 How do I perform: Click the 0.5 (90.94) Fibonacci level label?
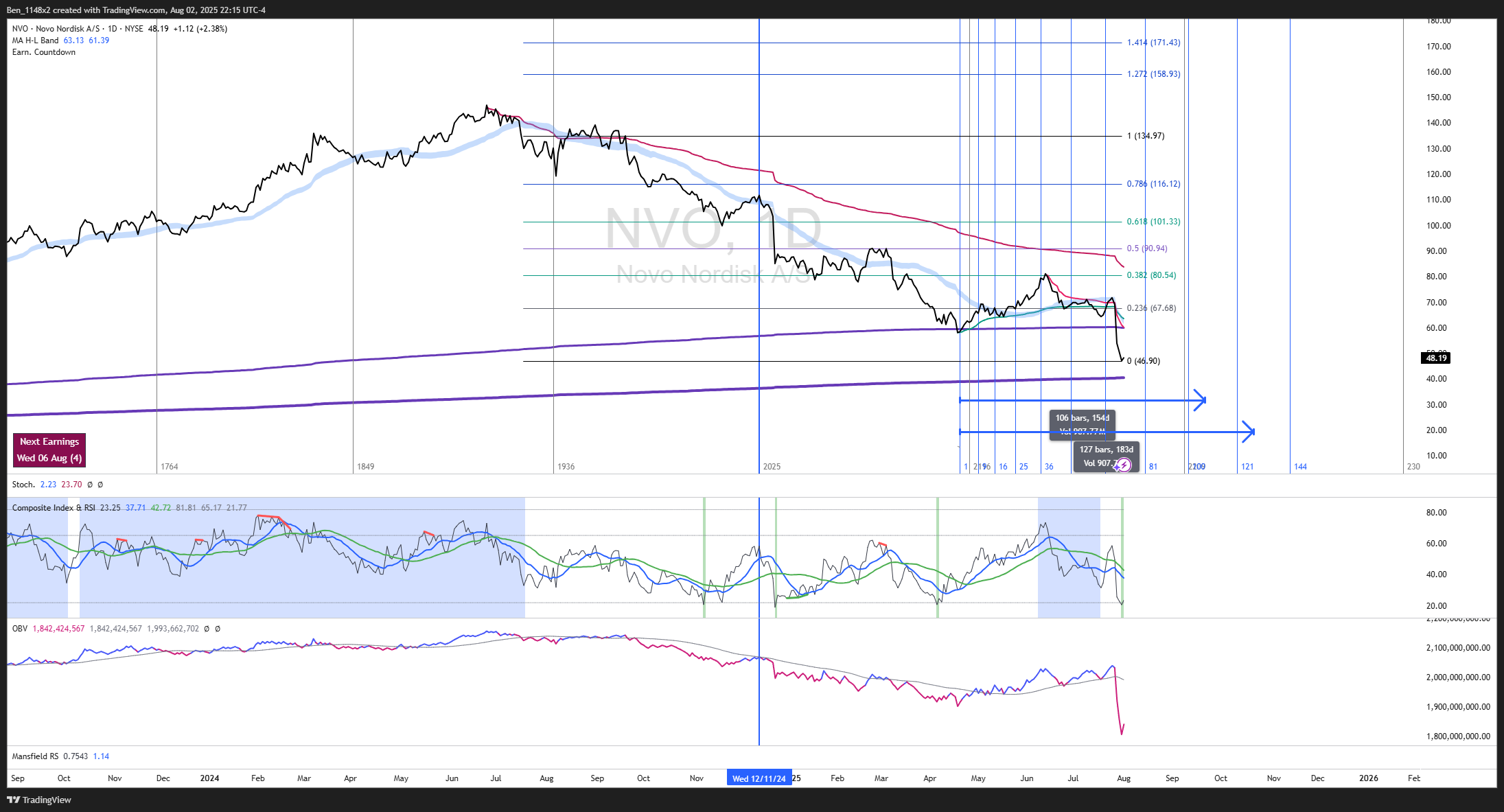1146,248
